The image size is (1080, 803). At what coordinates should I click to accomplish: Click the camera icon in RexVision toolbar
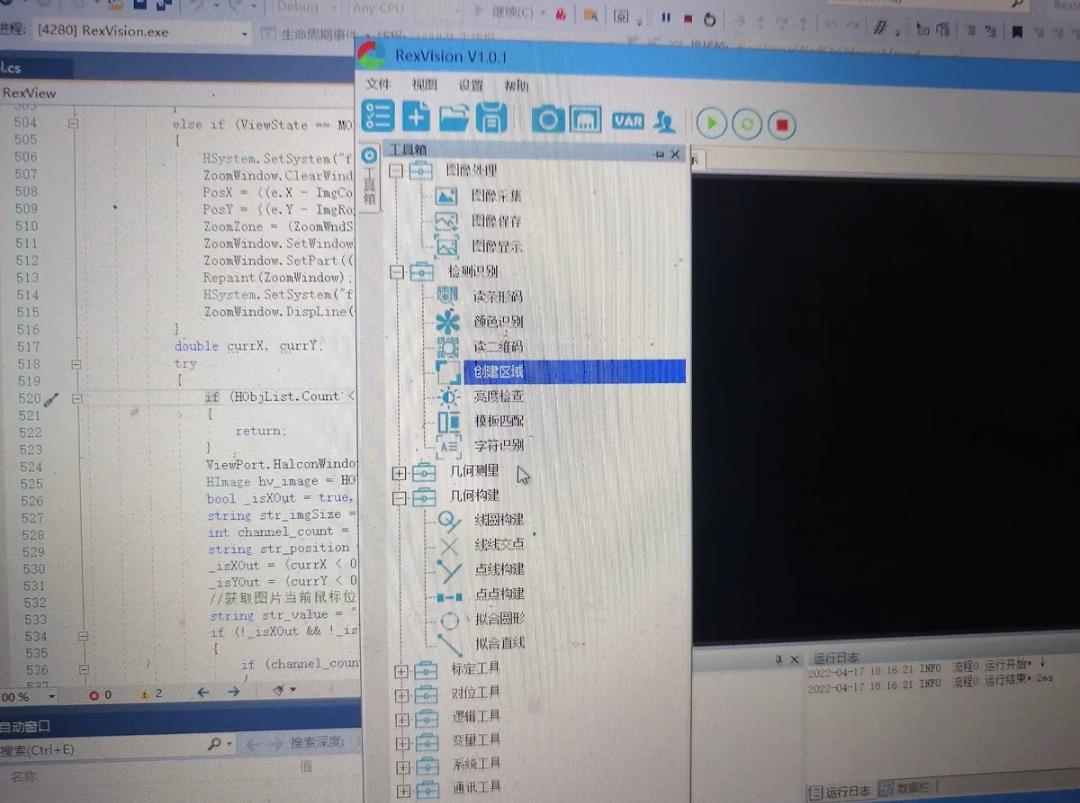548,120
